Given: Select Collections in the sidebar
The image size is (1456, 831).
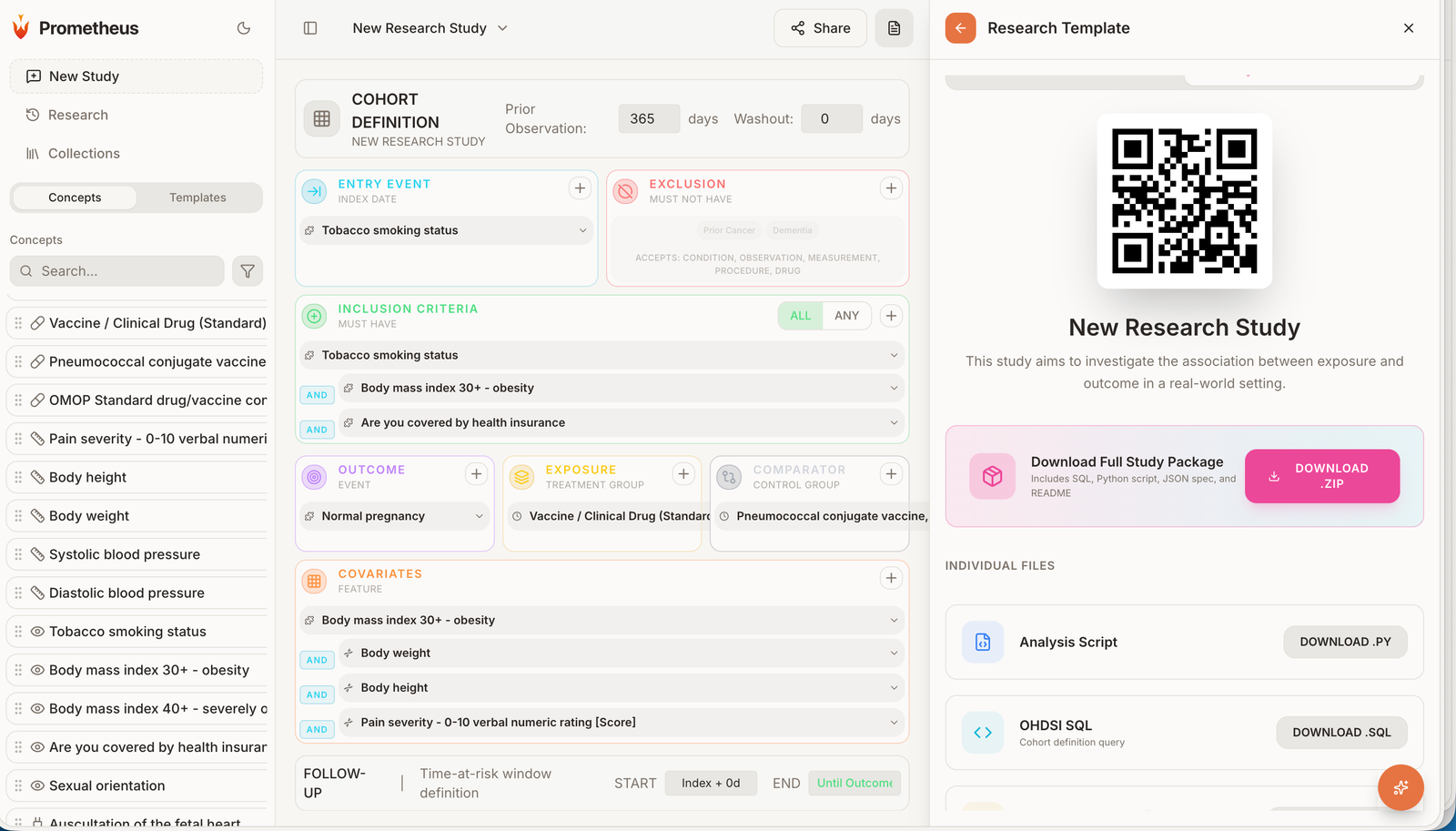Looking at the screenshot, I should [84, 153].
